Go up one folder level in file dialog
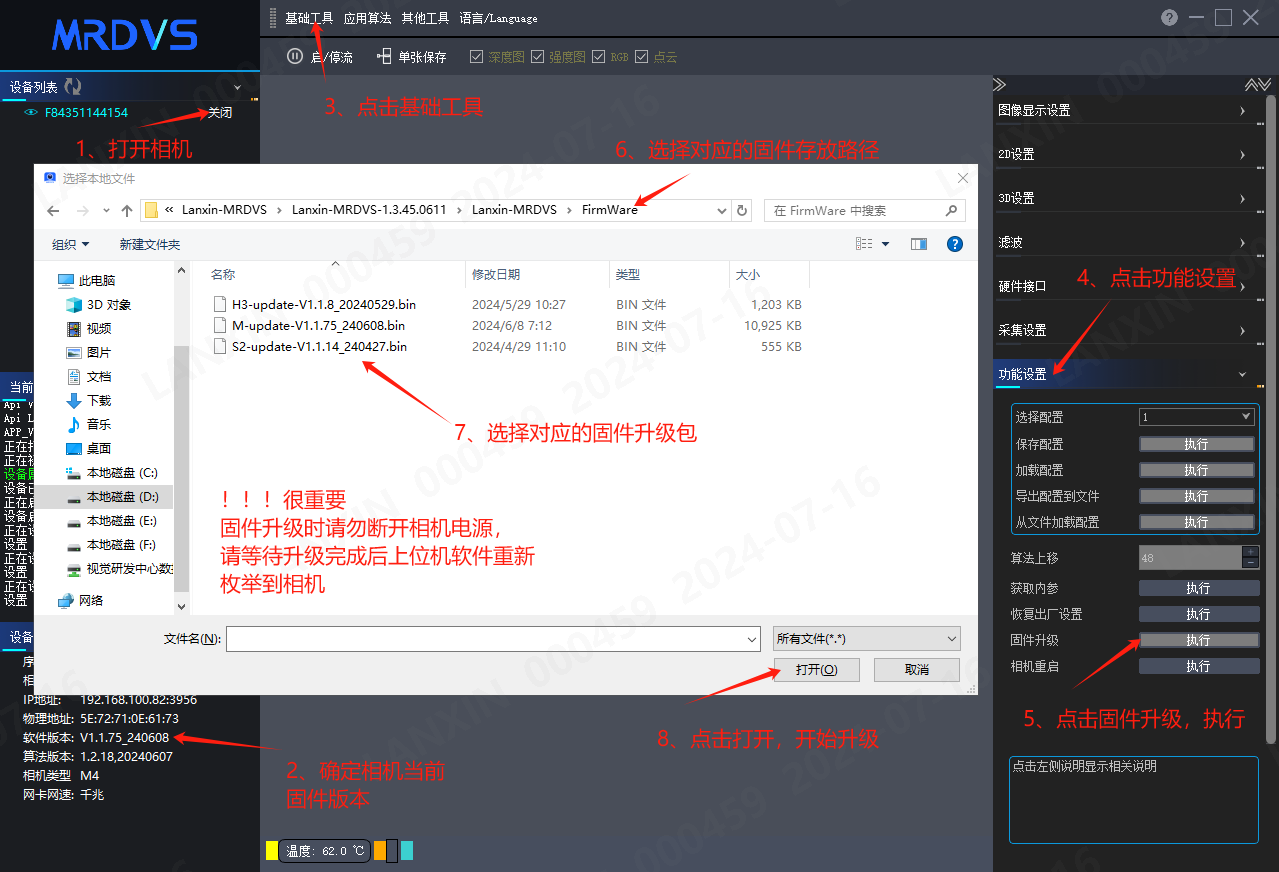The width and height of the screenshot is (1279, 872). 127,211
